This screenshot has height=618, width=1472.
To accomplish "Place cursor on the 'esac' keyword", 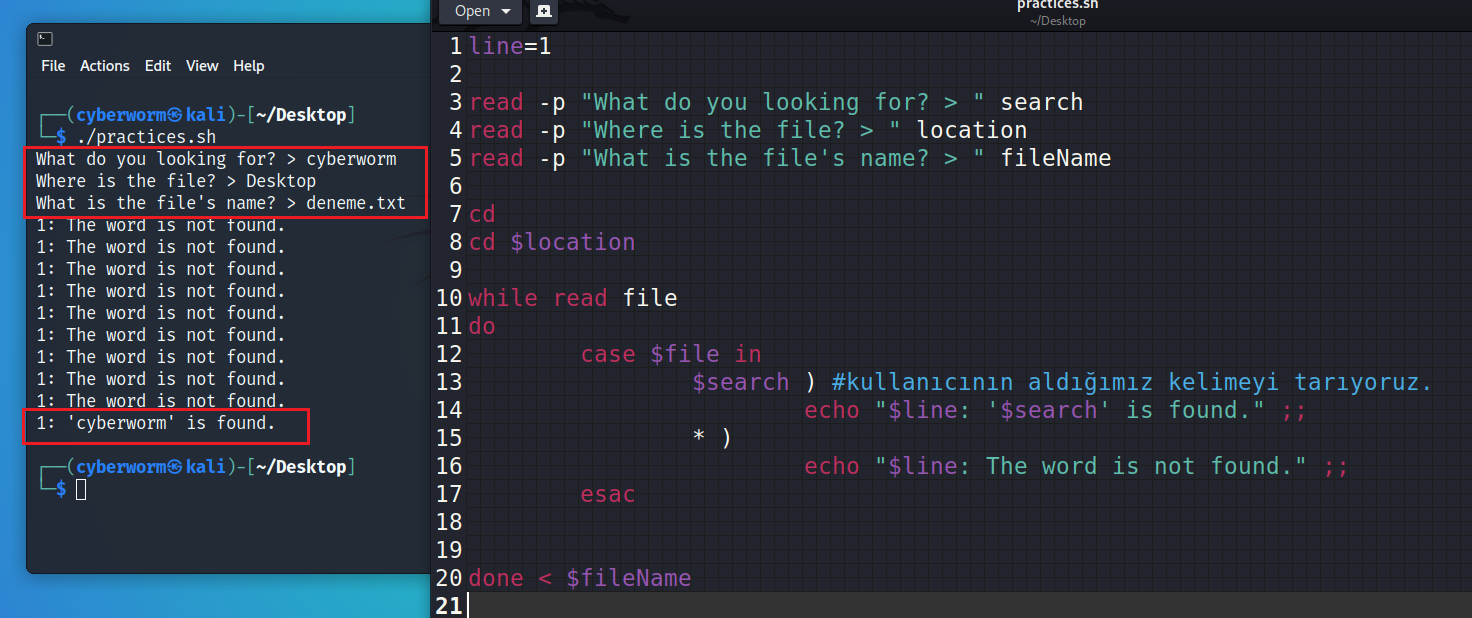I will pos(607,494).
